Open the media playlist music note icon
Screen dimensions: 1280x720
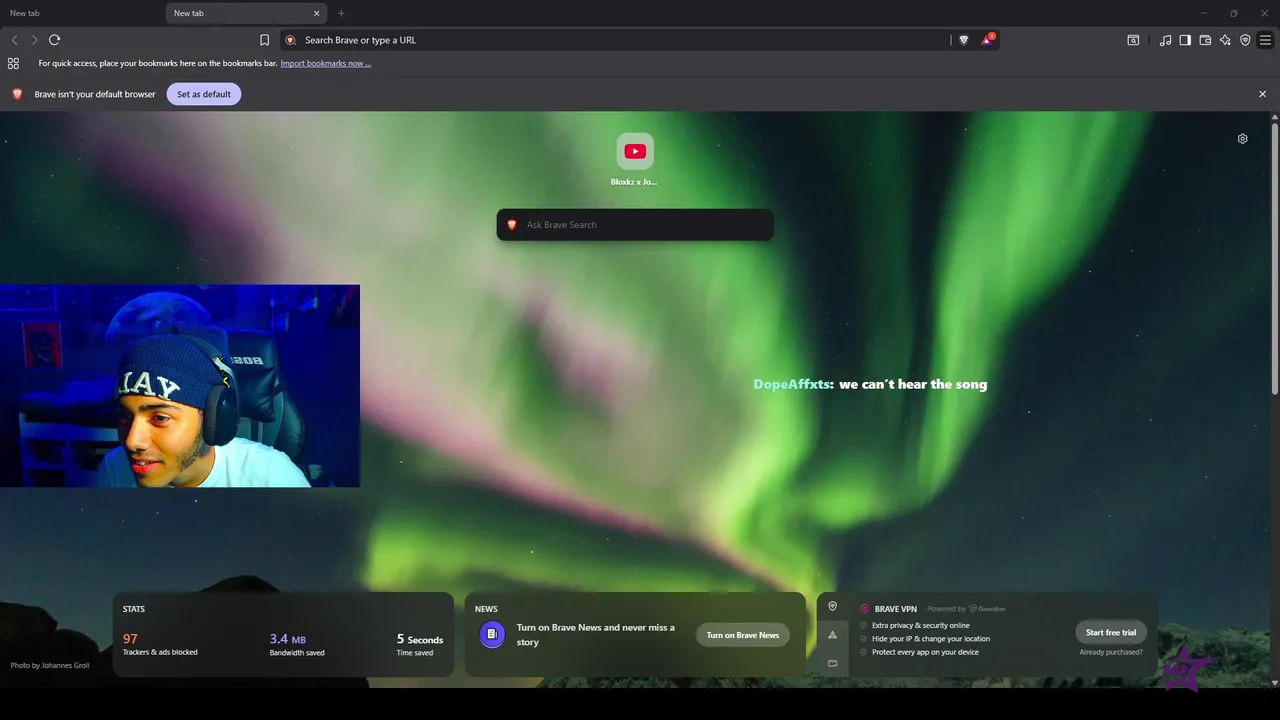(1165, 40)
